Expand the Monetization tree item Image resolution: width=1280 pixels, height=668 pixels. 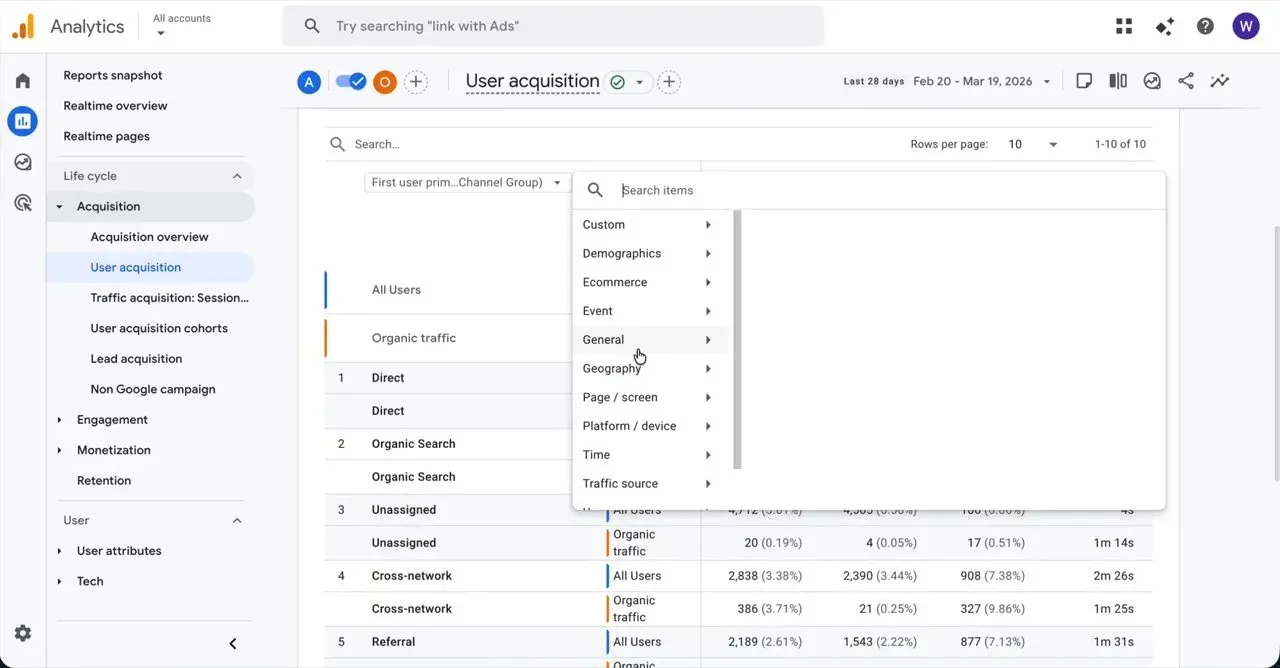(x=59, y=450)
